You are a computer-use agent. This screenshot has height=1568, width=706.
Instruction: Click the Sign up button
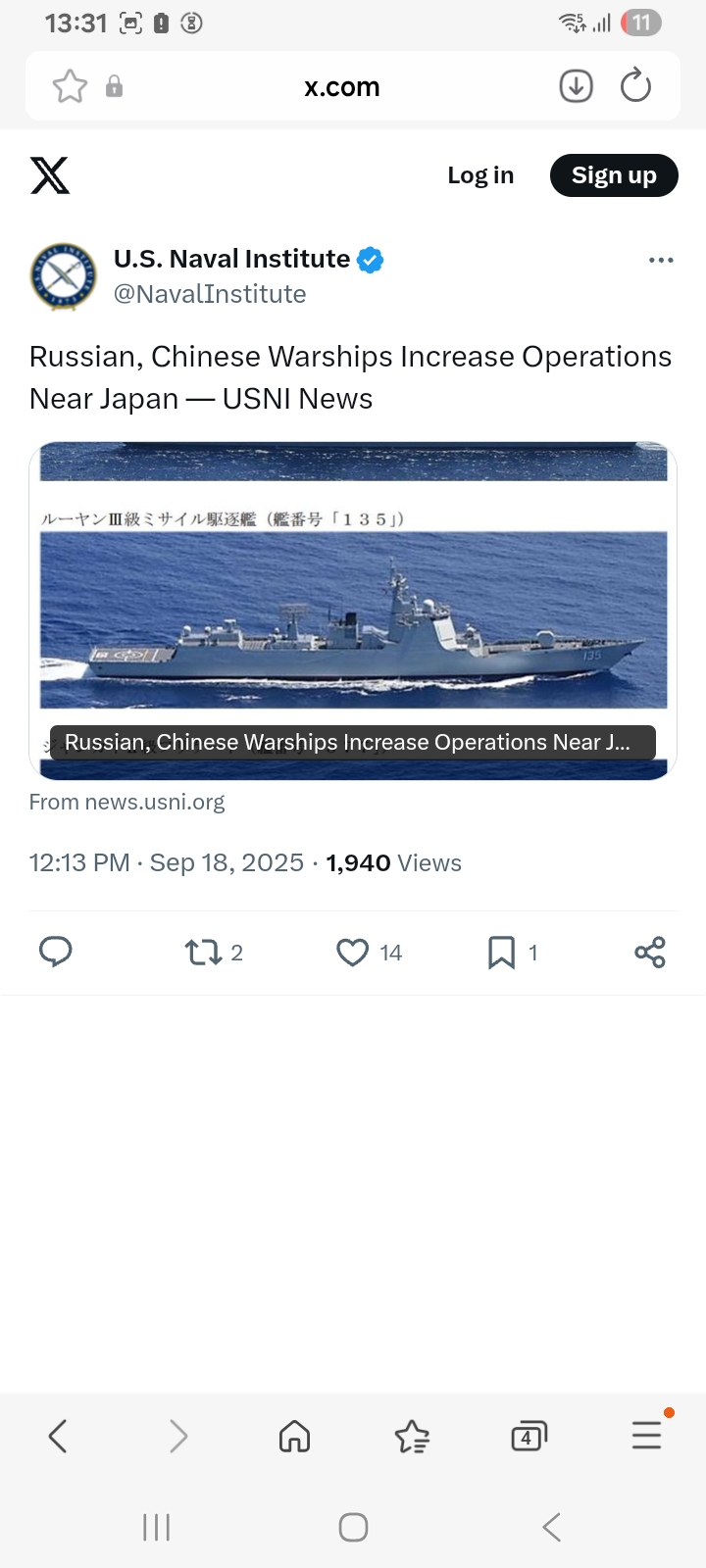pos(614,175)
